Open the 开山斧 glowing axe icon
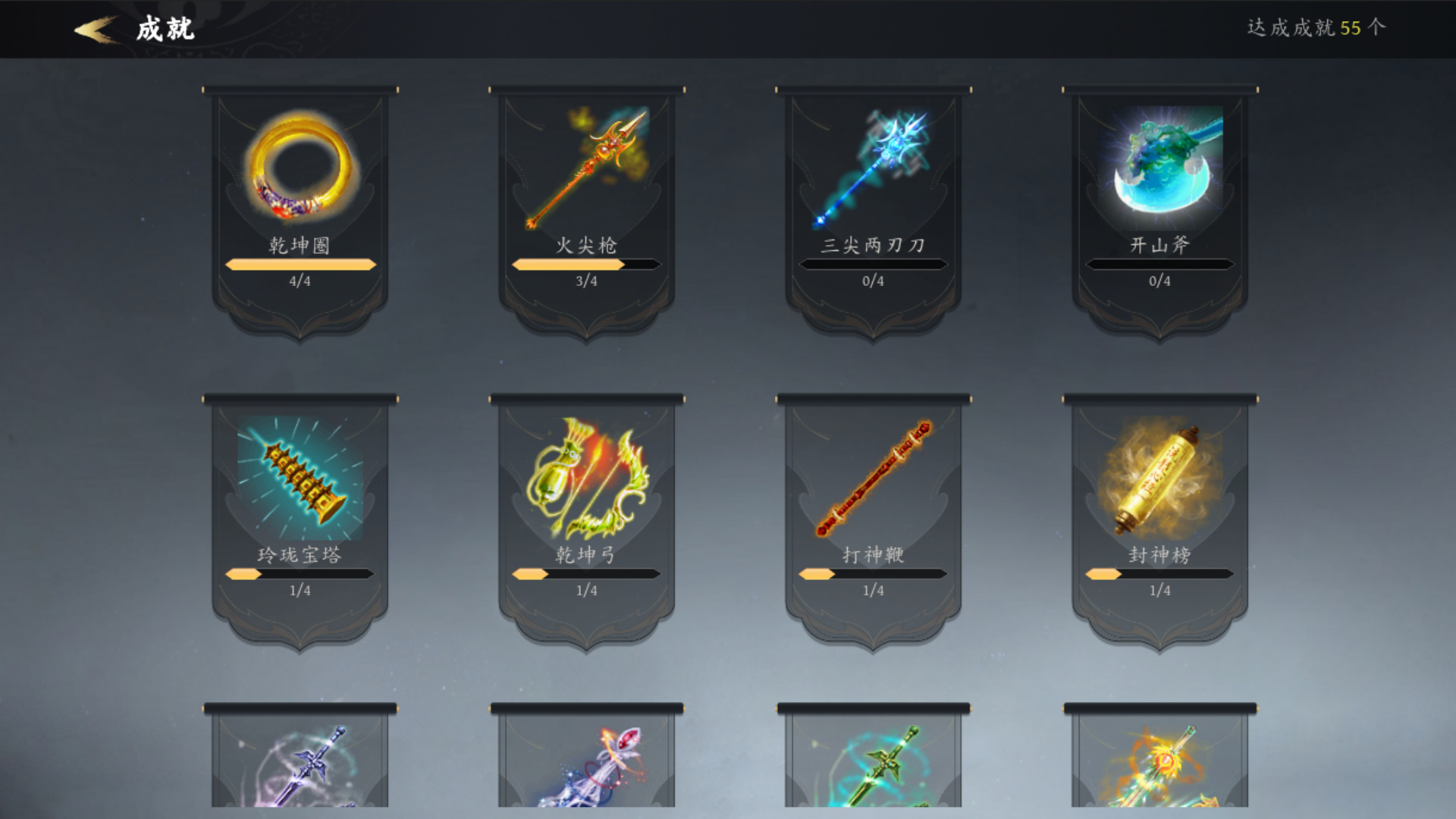Screen dimensions: 1456x819 coord(1160,167)
